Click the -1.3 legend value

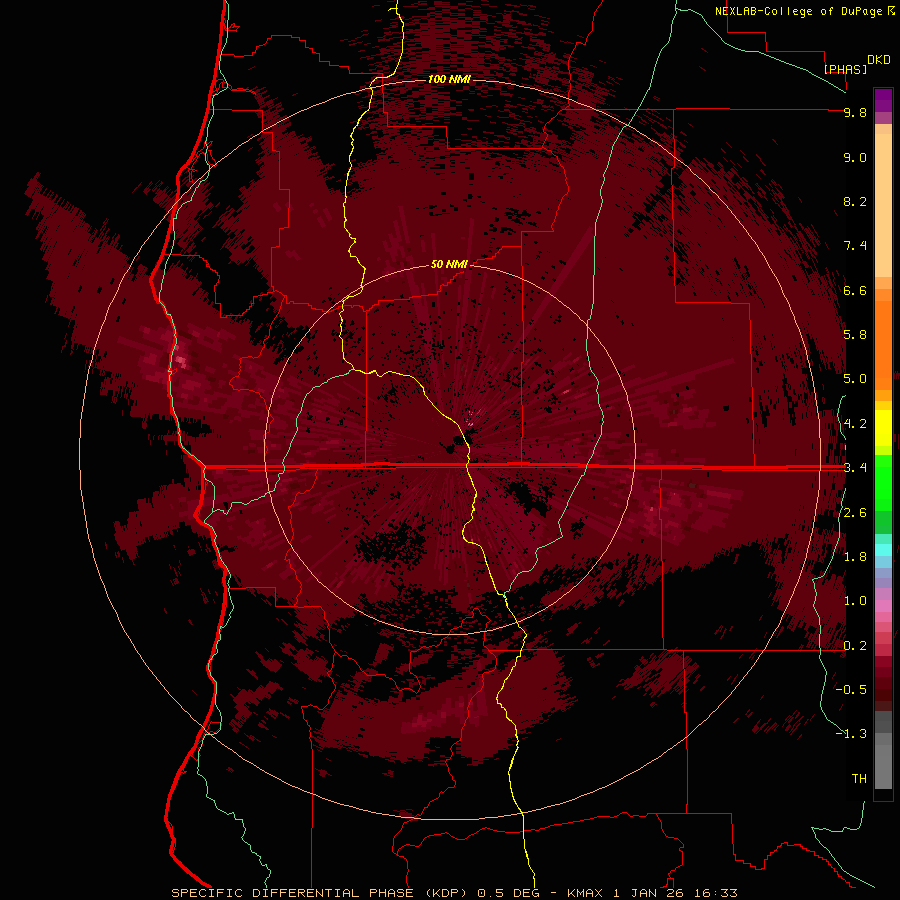pyautogui.click(x=851, y=734)
